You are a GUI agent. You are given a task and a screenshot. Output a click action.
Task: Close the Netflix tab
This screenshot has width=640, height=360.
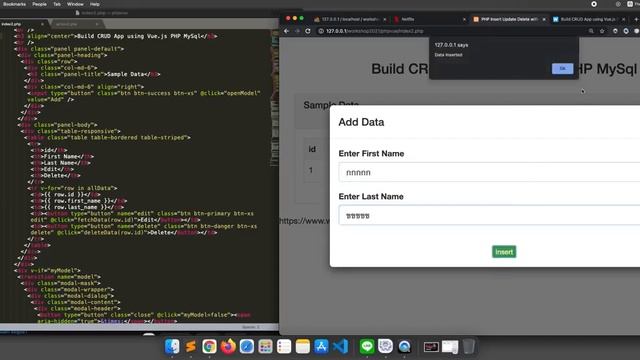[x=464, y=19]
